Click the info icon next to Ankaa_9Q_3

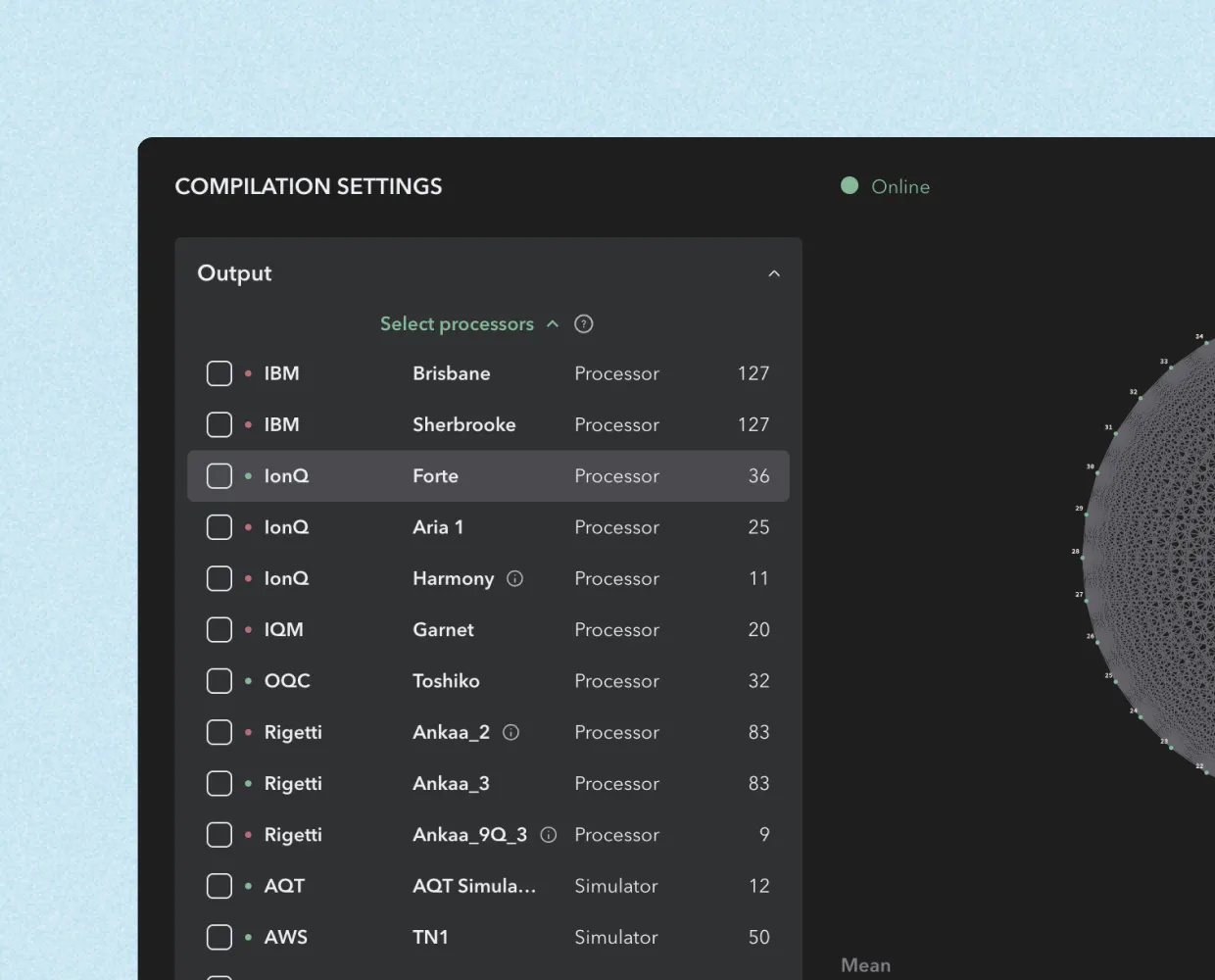[x=549, y=835]
